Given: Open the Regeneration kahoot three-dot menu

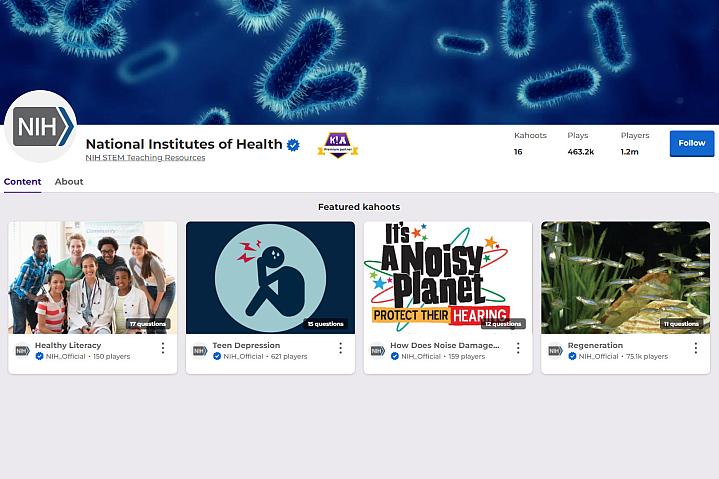Looking at the screenshot, I should 696,348.
